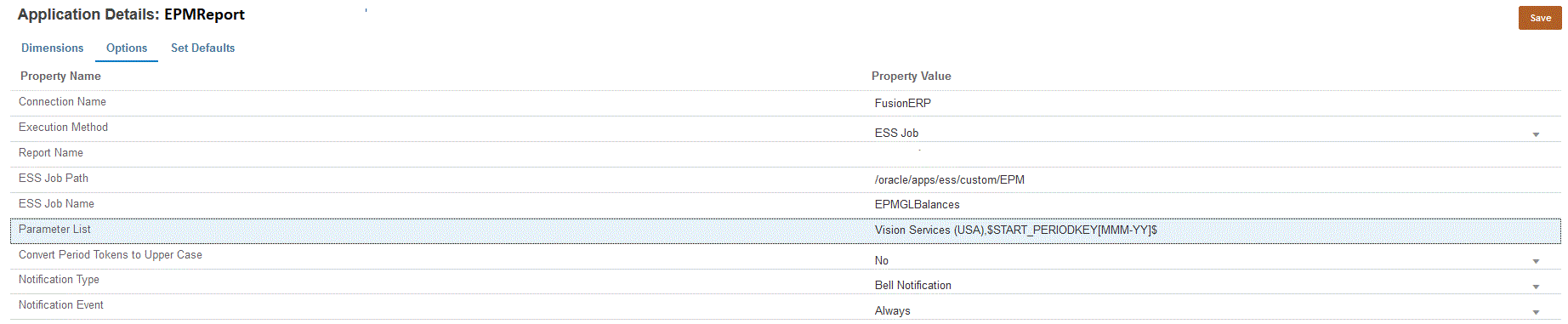
Task: Click the Save button
Action: coord(1540,18)
